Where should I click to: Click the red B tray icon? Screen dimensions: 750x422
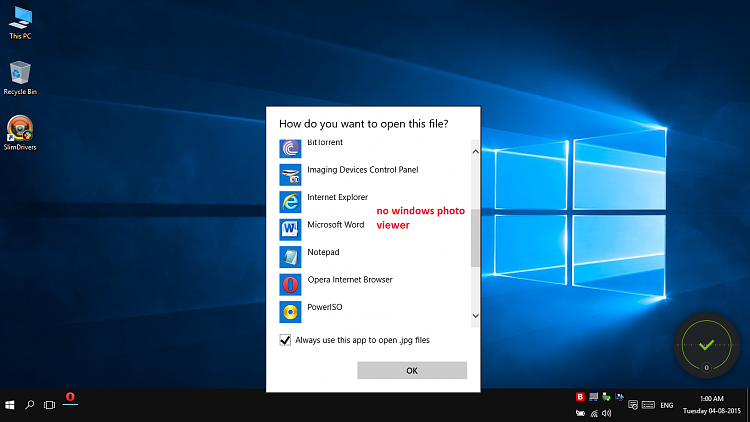(580, 397)
